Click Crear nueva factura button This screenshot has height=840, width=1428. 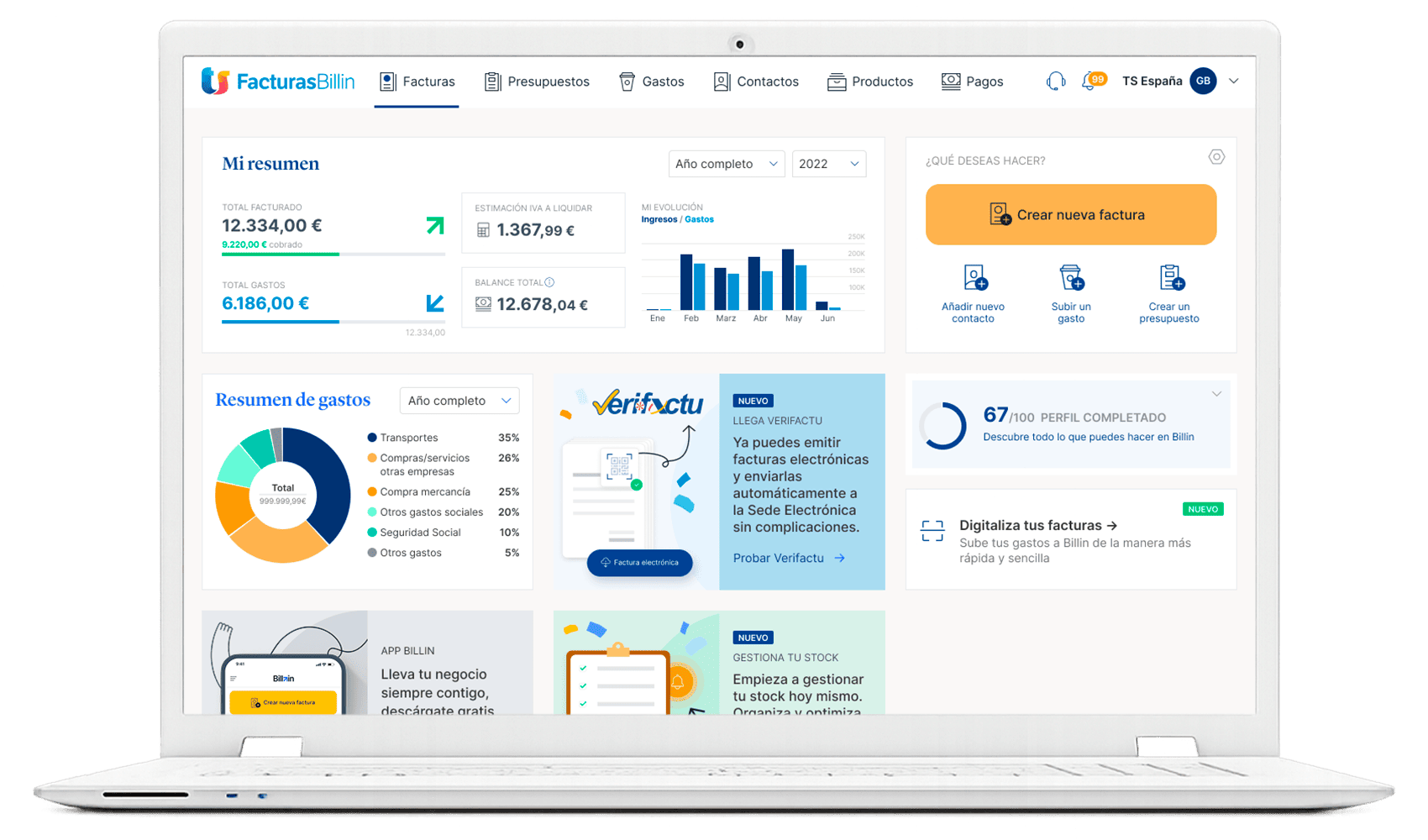1070,215
